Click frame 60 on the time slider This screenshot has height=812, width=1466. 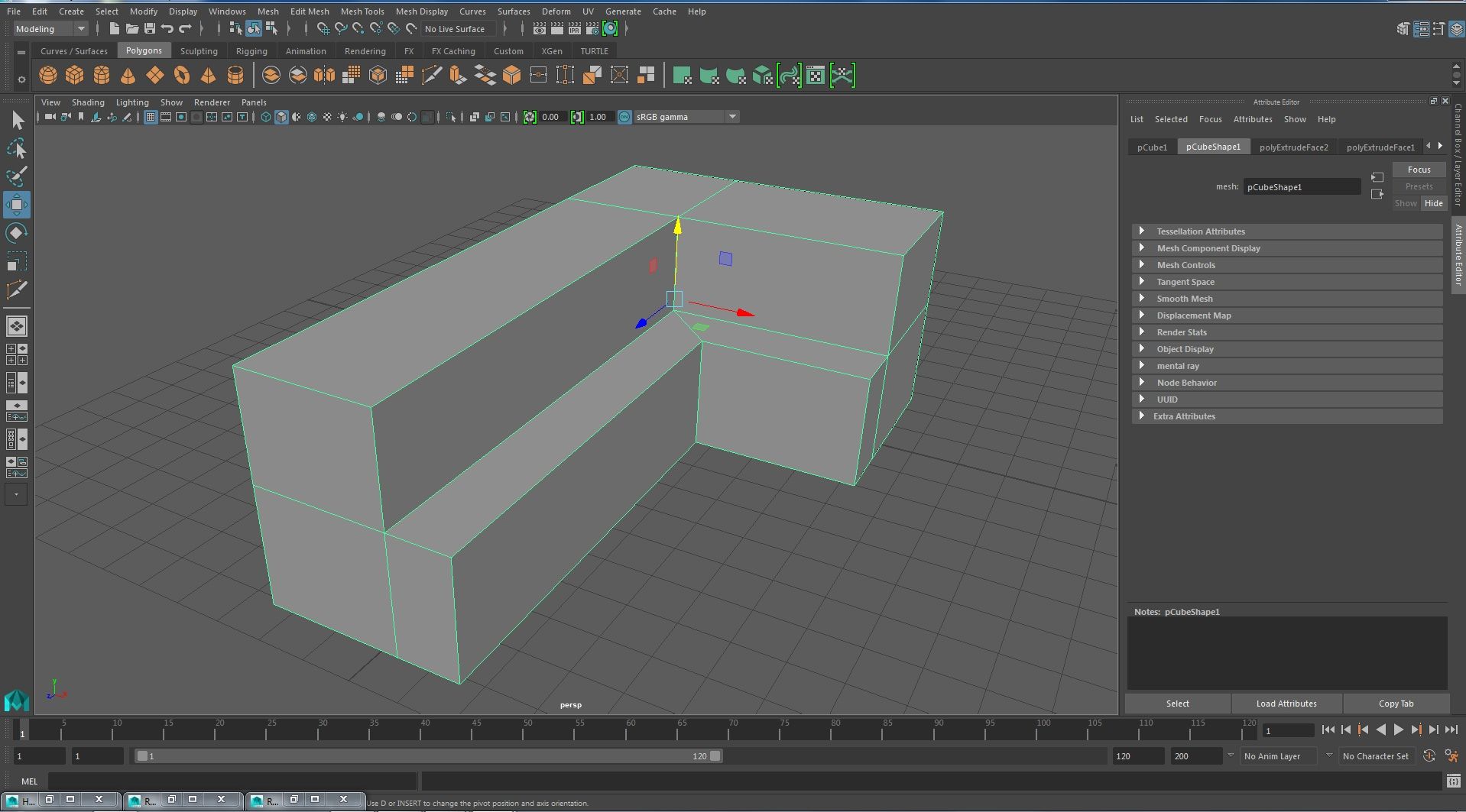click(631, 731)
